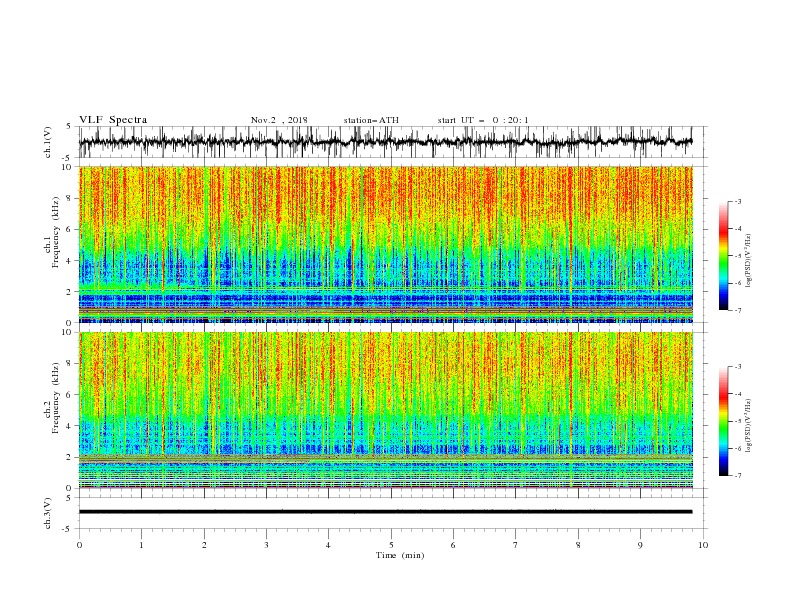Click inside the ch.1 spectrogram plot

point(385,244)
